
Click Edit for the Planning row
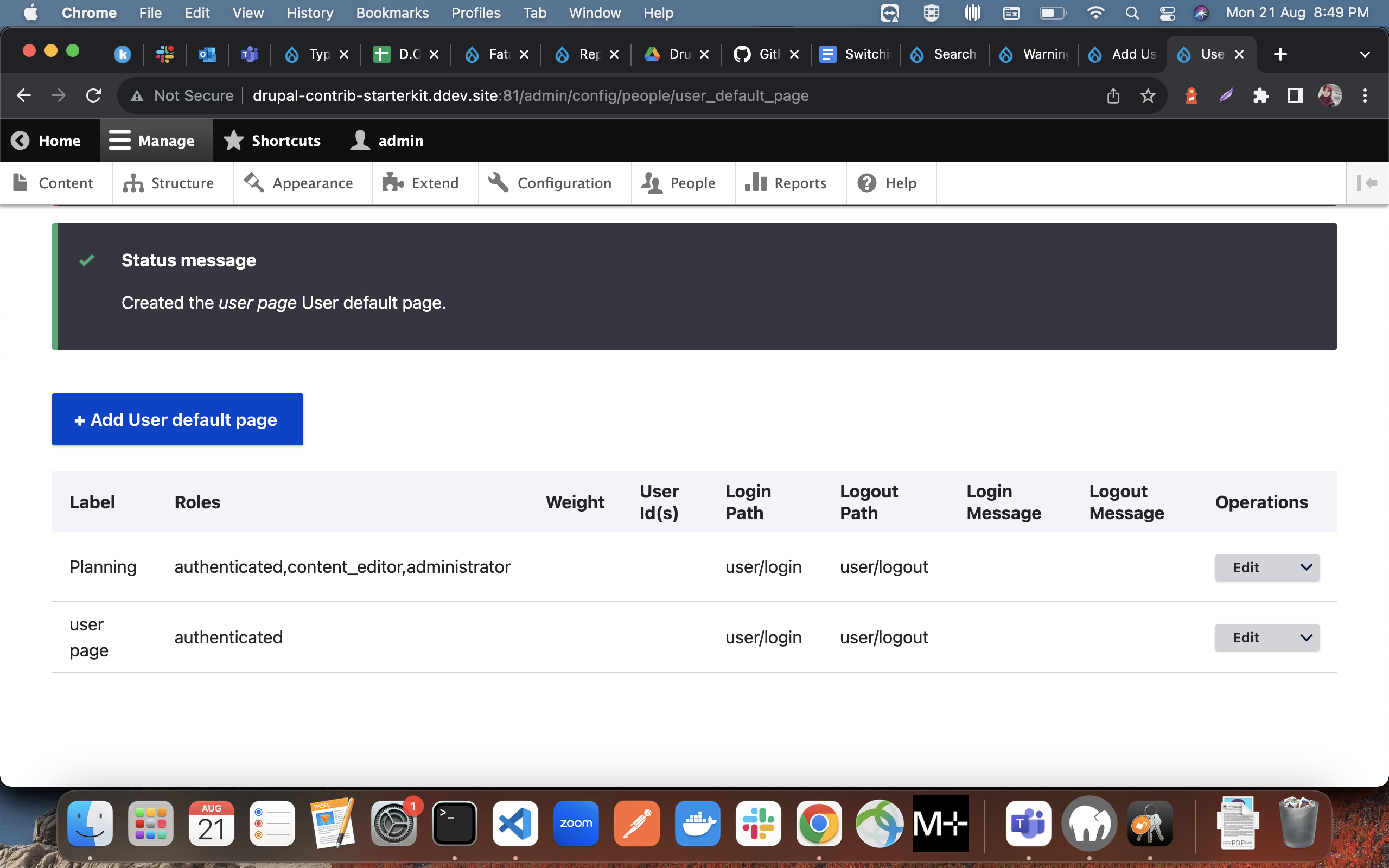(1246, 567)
